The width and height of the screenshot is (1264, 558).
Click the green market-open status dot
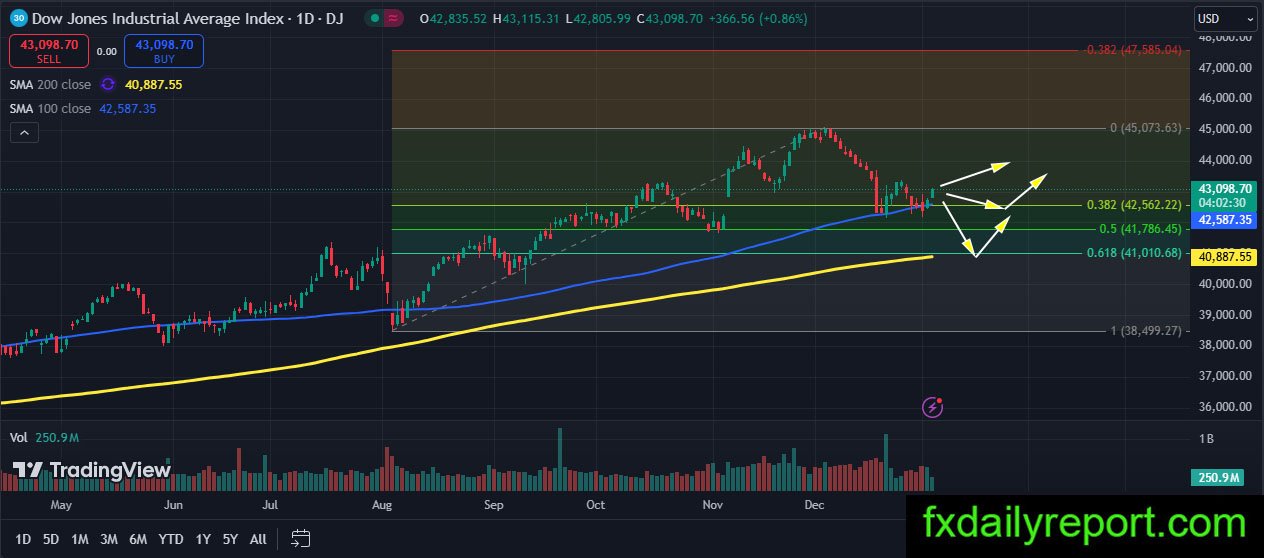373,19
